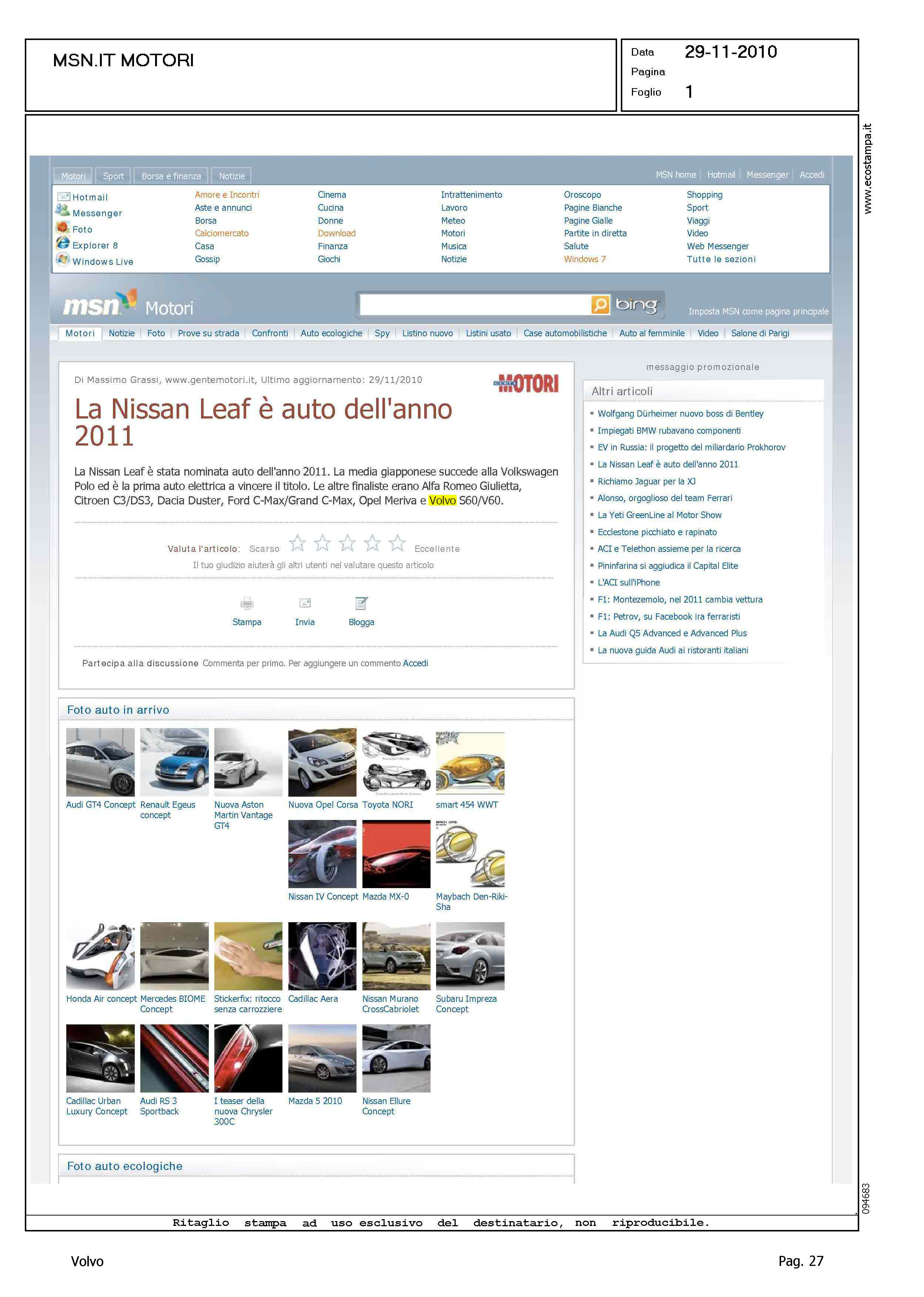Click the Windows Live icon
This screenshot has width=924, height=1297.
pos(63,260)
